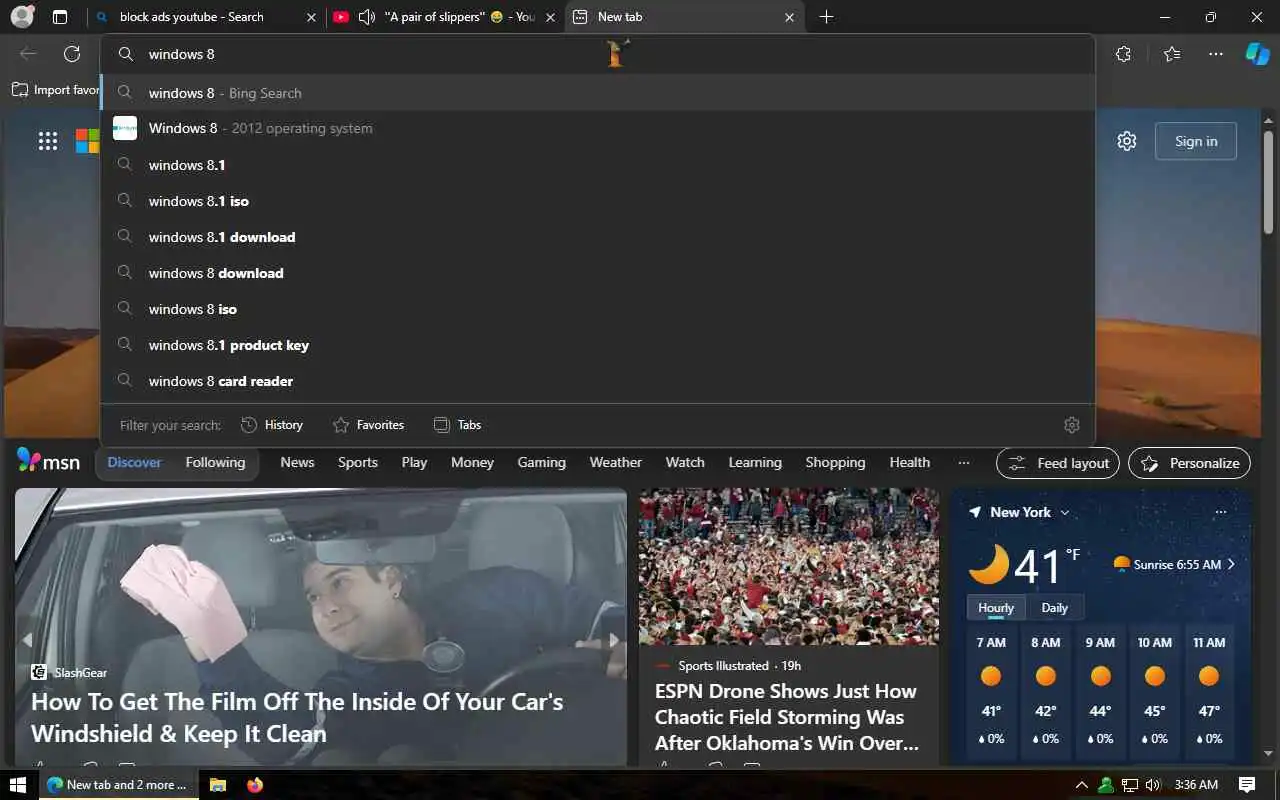Select Windows 8 2012 operating system result
1280x800 pixels.
point(598,128)
